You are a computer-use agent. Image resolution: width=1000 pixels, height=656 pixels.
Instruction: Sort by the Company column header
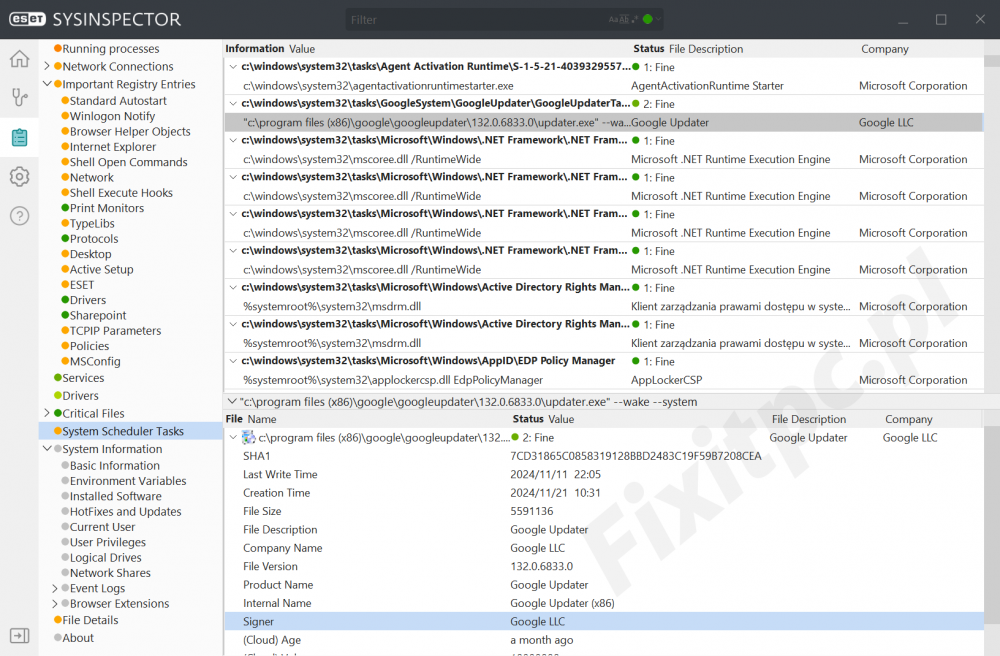coord(885,49)
